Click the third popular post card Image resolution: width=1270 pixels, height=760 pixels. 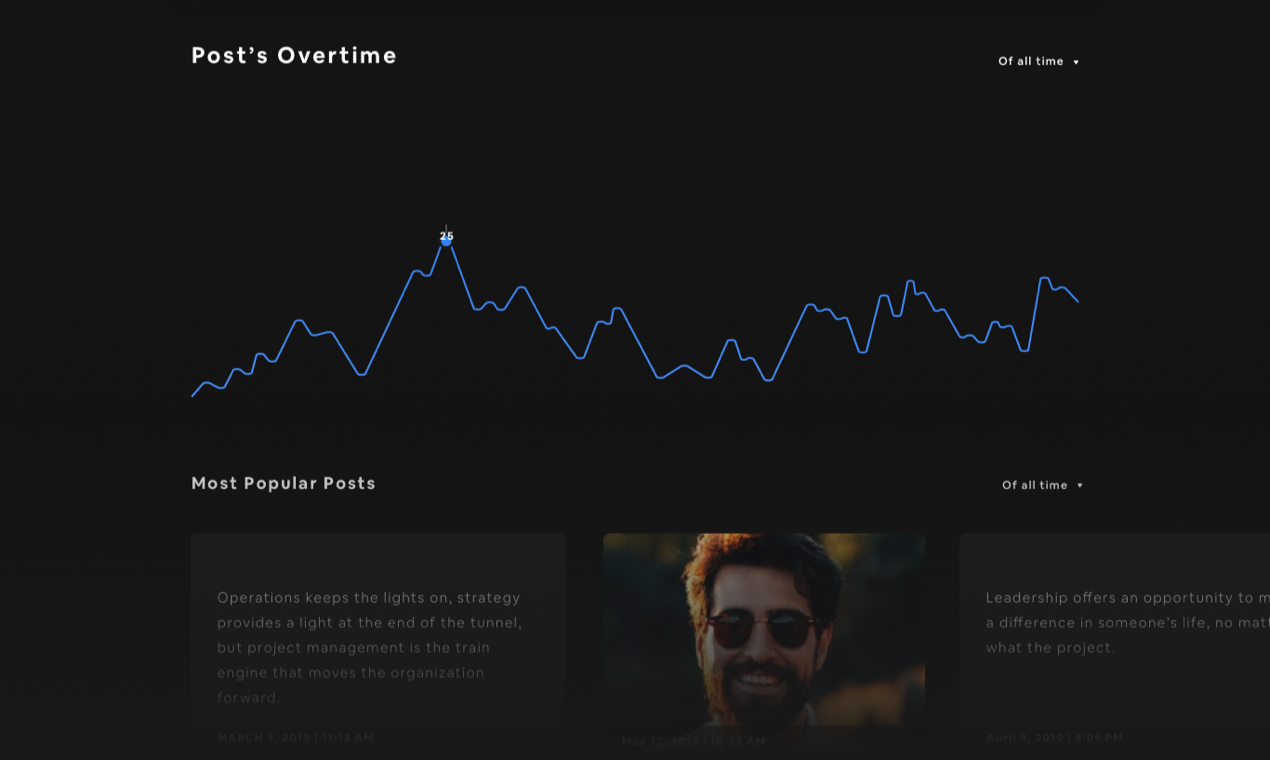pyautogui.click(x=1115, y=645)
